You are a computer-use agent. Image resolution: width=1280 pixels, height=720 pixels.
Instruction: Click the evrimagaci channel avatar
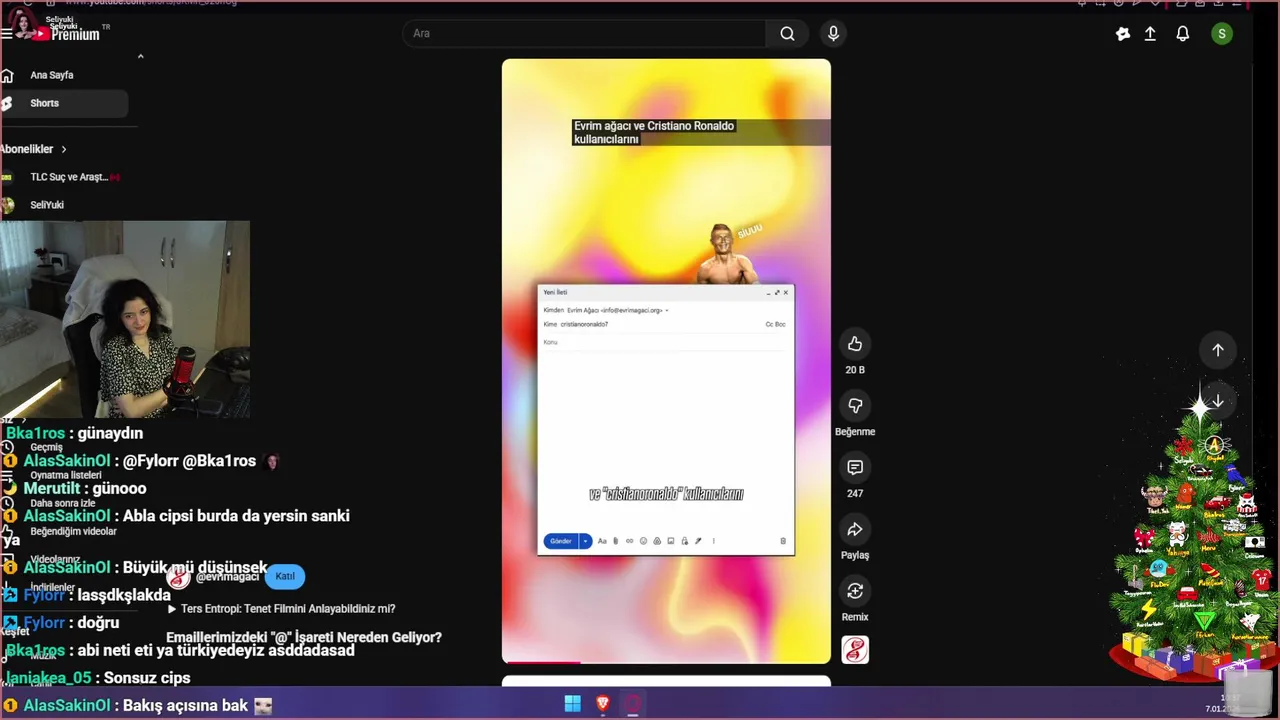click(179, 577)
